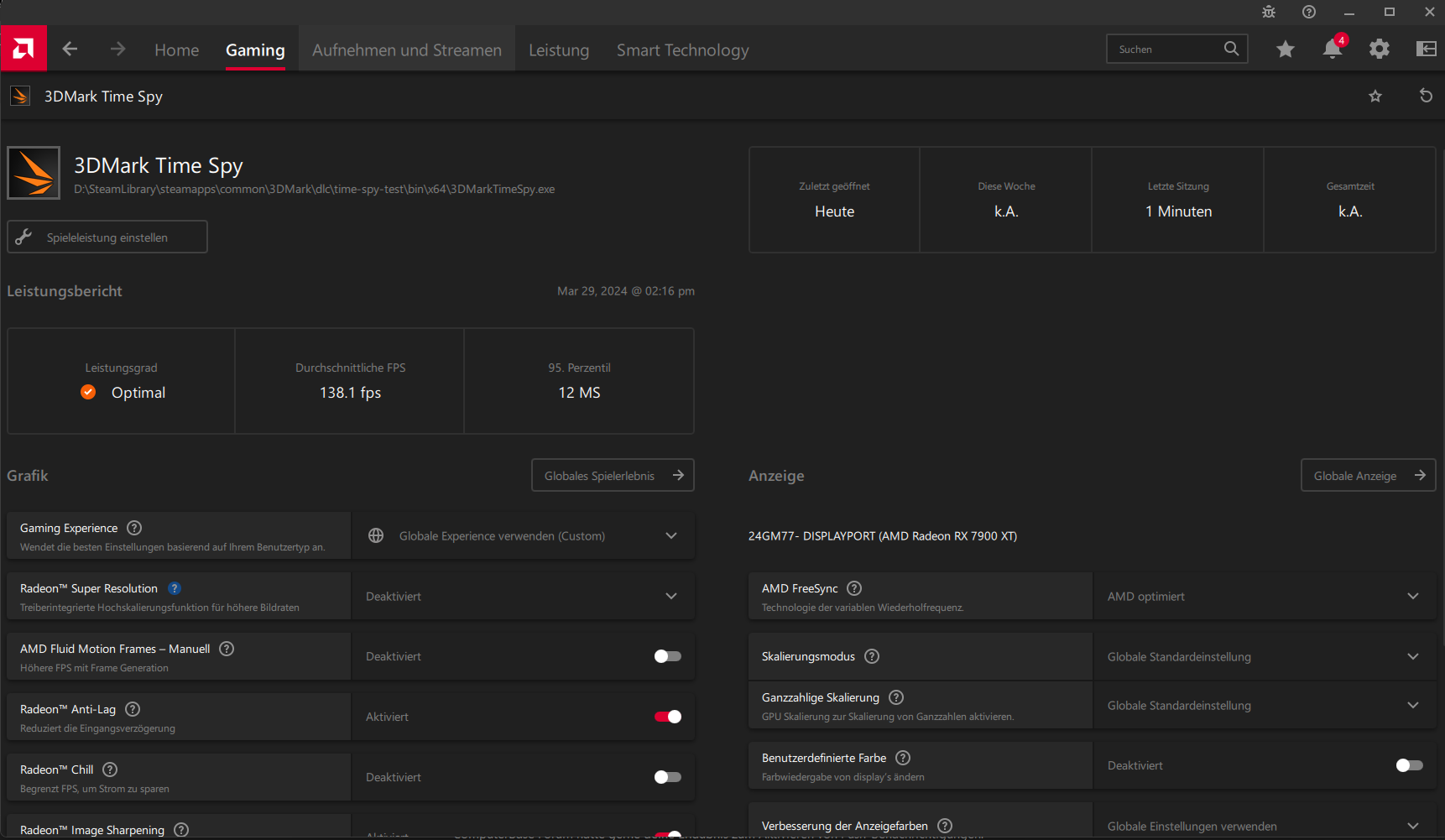This screenshot has height=840, width=1445.
Task: Enable Benutzerdefinierte Farbe toggle
Action: [1410, 765]
